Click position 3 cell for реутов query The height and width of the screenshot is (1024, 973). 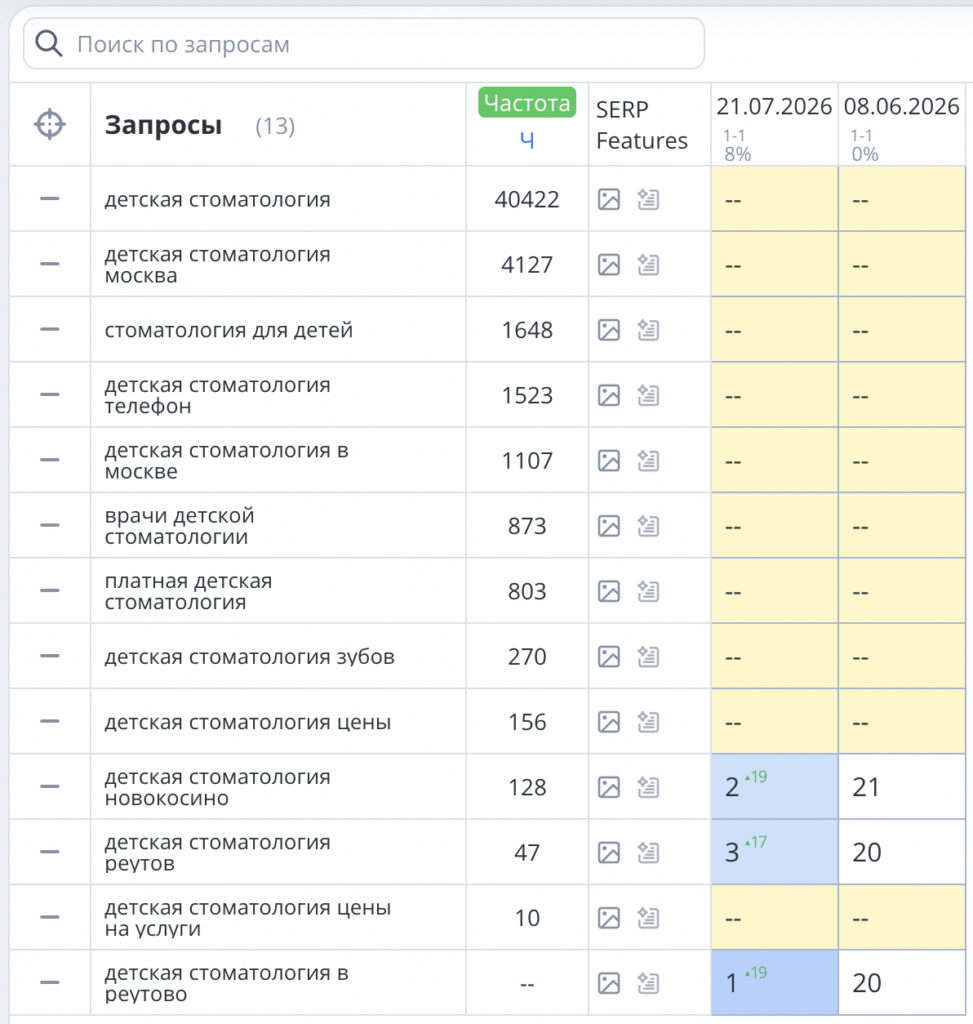[x=774, y=852]
